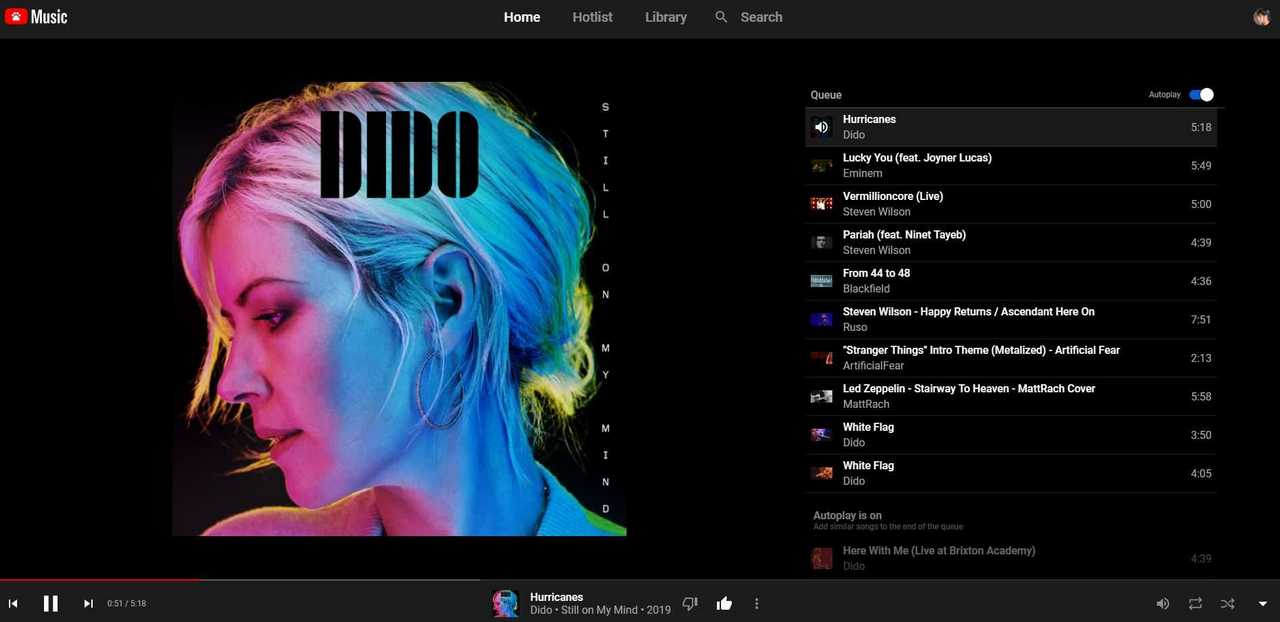Image resolution: width=1280 pixels, height=622 pixels.
Task: Open the Library tab
Action: (x=665, y=17)
